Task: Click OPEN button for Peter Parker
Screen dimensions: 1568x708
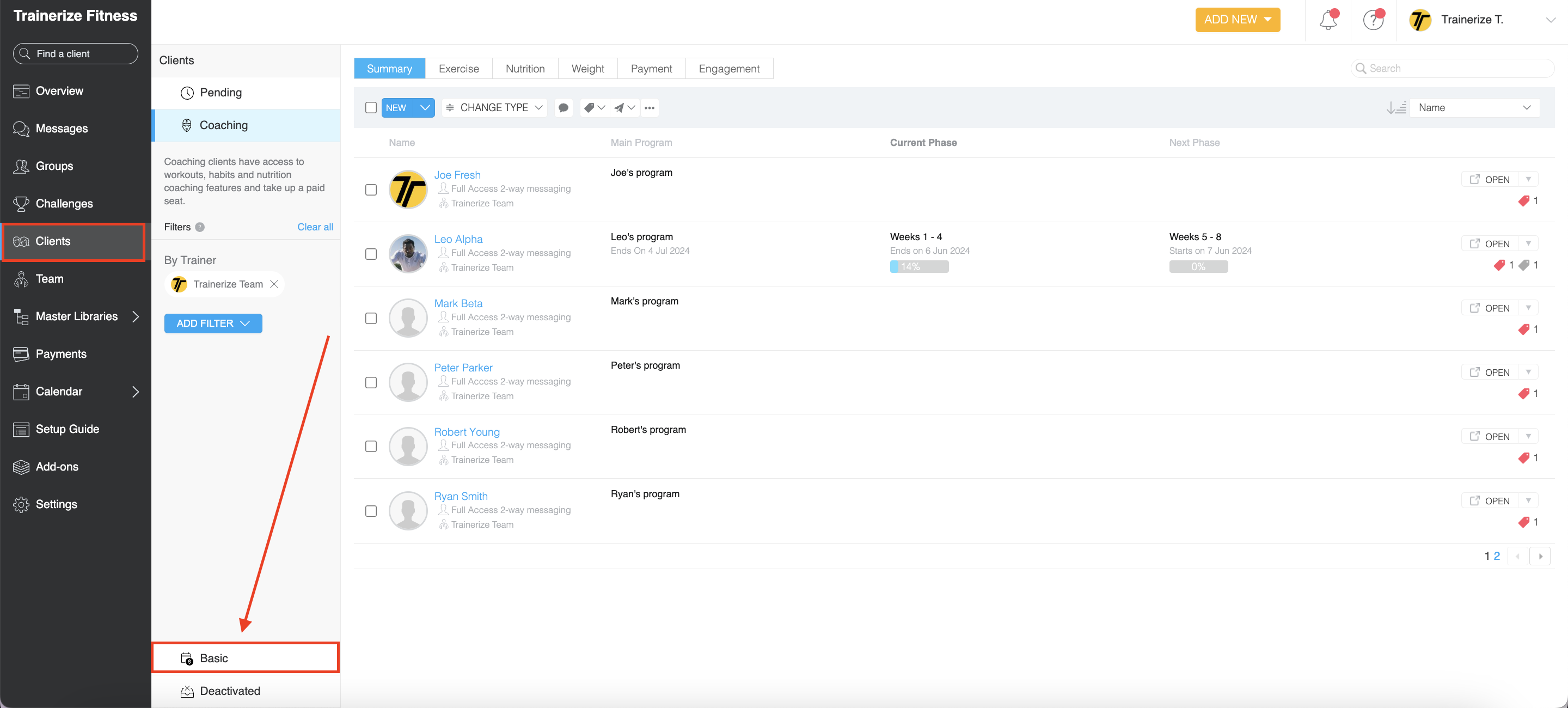Action: tap(1490, 373)
